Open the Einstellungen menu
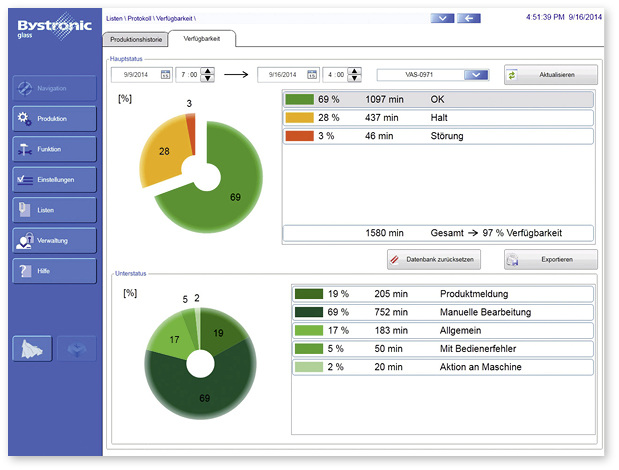This screenshot has height=470, width=619. tap(54, 180)
